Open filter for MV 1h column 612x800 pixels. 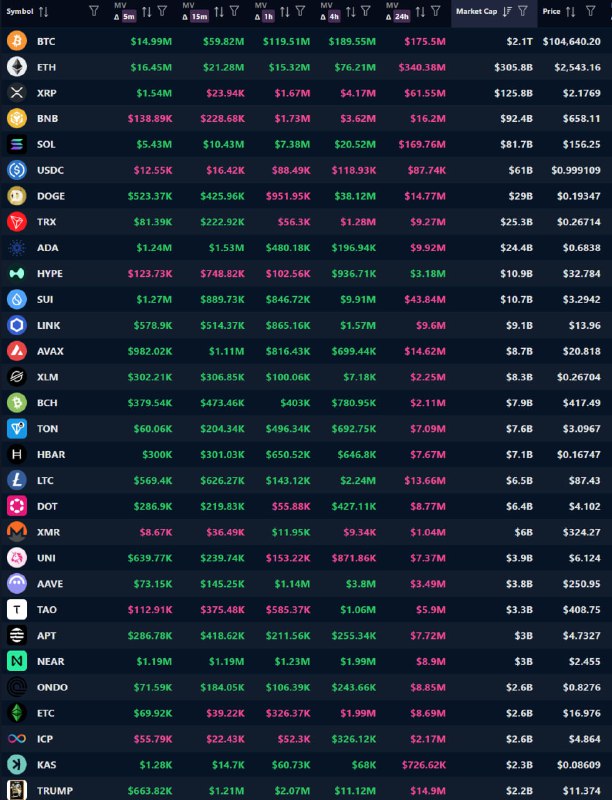[x=300, y=11]
